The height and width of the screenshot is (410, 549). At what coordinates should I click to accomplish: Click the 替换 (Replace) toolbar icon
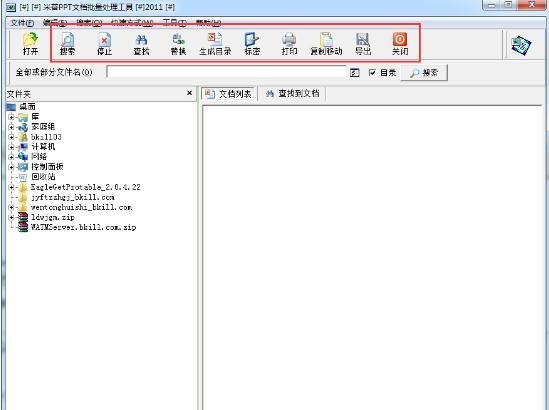(x=178, y=44)
